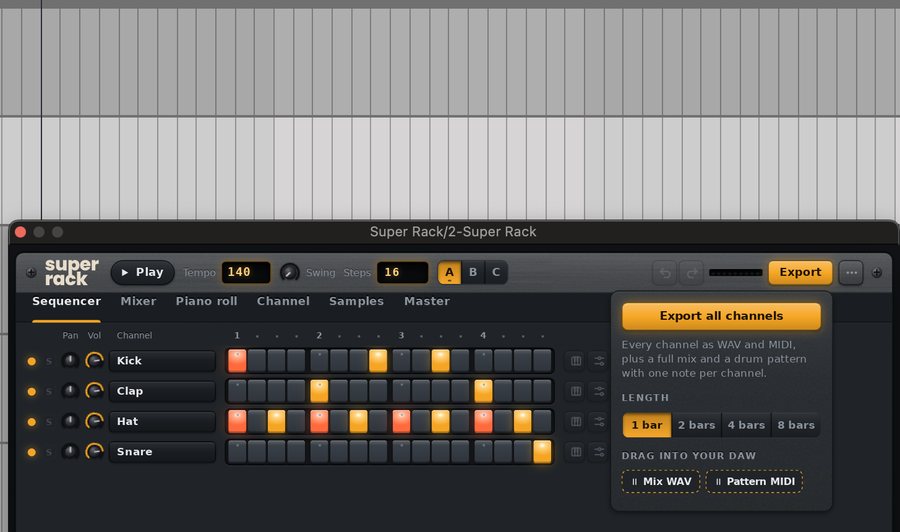Viewport: 900px width, 532px height.
Task: Mute the Hat channel orange dot
Action: click(32, 422)
